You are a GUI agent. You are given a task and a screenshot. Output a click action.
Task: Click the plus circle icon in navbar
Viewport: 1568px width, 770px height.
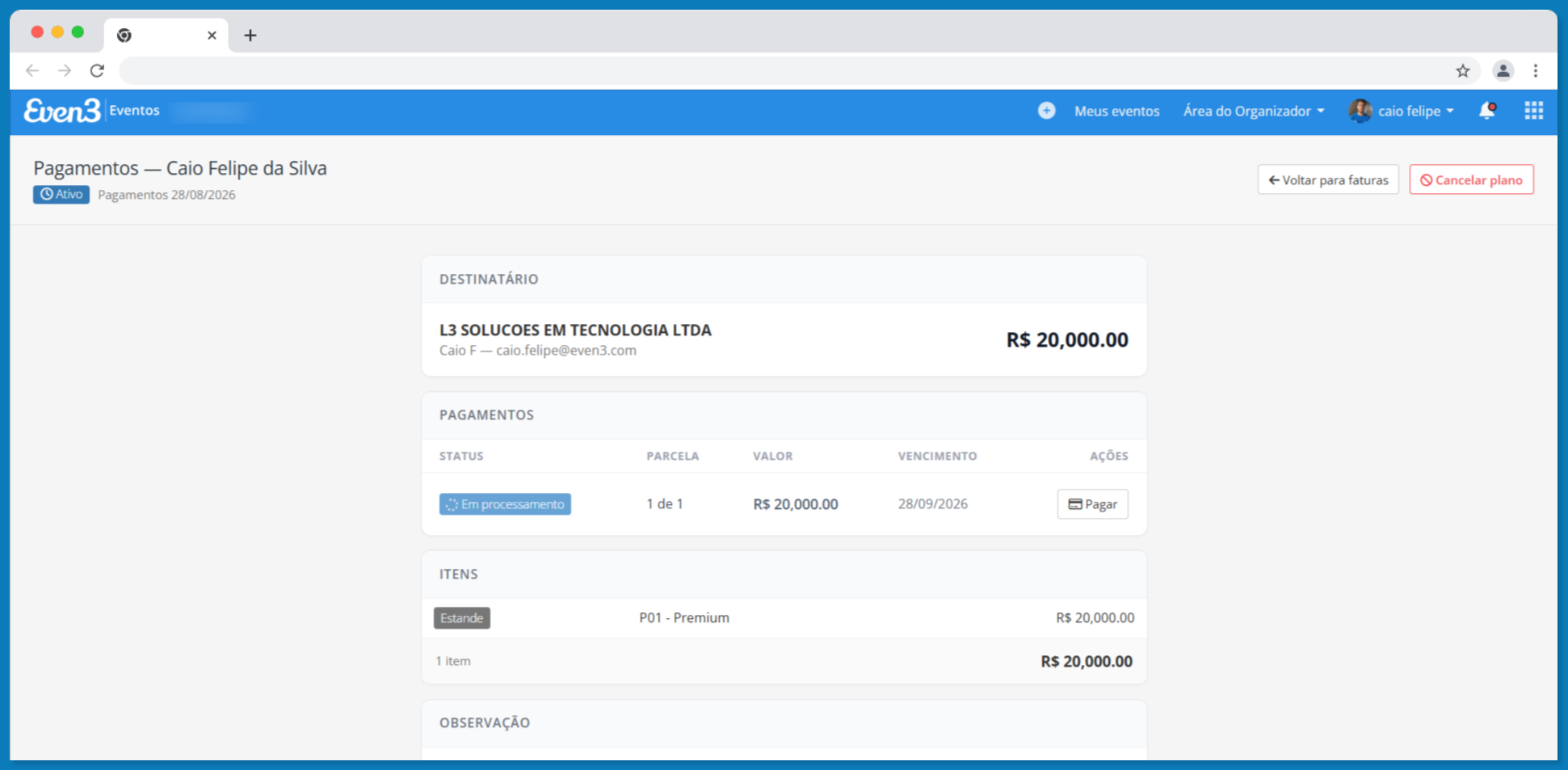[x=1046, y=111]
